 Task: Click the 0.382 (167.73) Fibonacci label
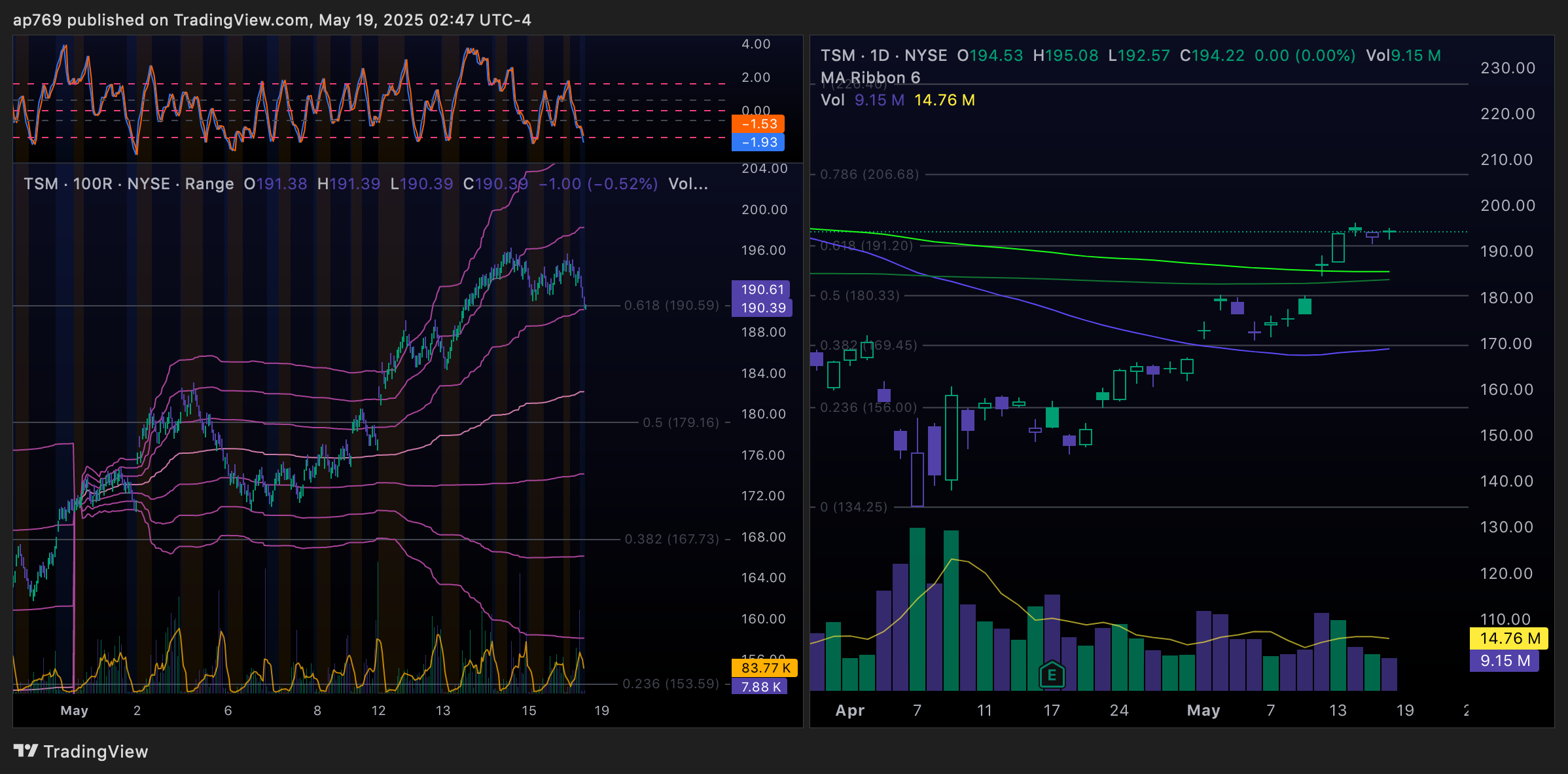(671, 539)
